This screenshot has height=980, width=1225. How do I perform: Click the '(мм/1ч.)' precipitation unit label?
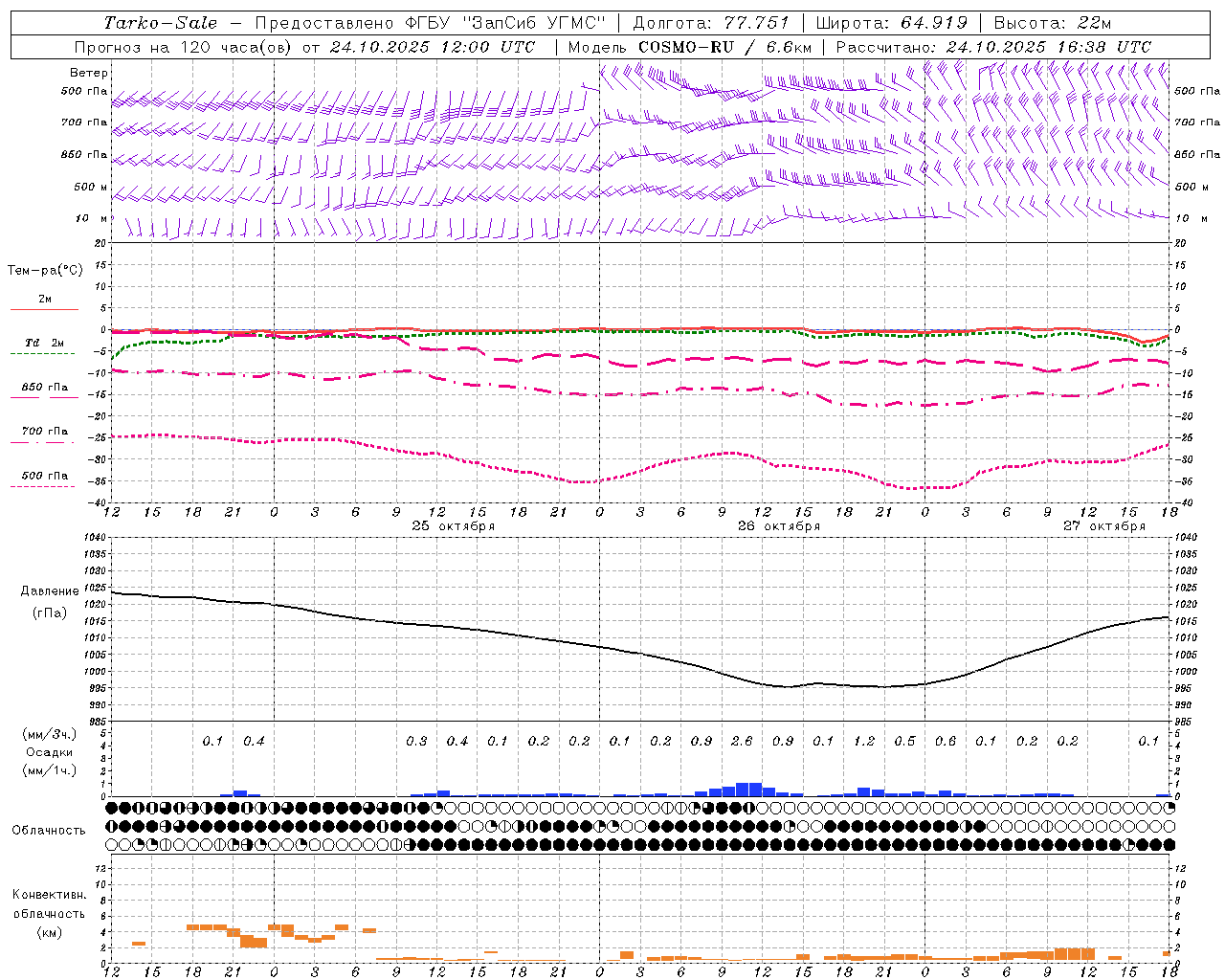50,771
